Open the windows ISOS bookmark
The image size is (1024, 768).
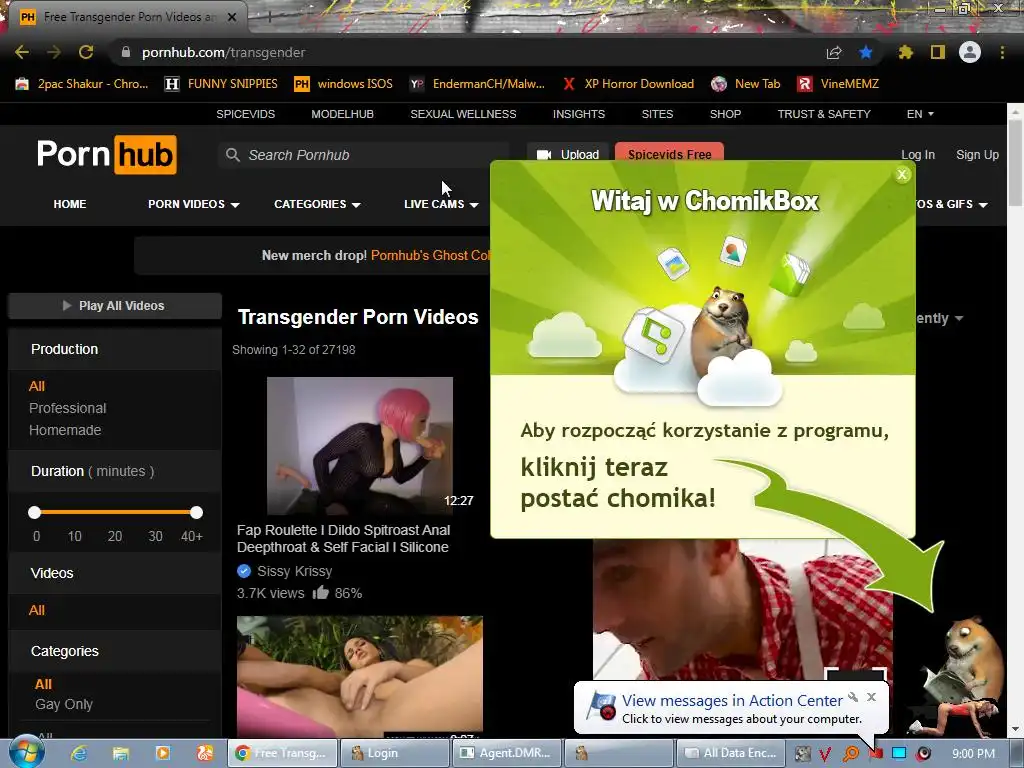tap(344, 84)
